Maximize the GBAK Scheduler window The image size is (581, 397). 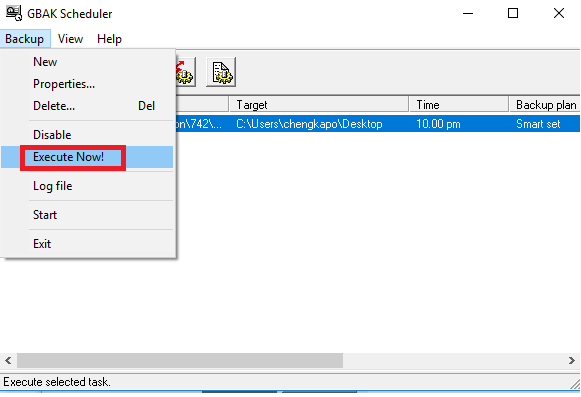point(513,13)
